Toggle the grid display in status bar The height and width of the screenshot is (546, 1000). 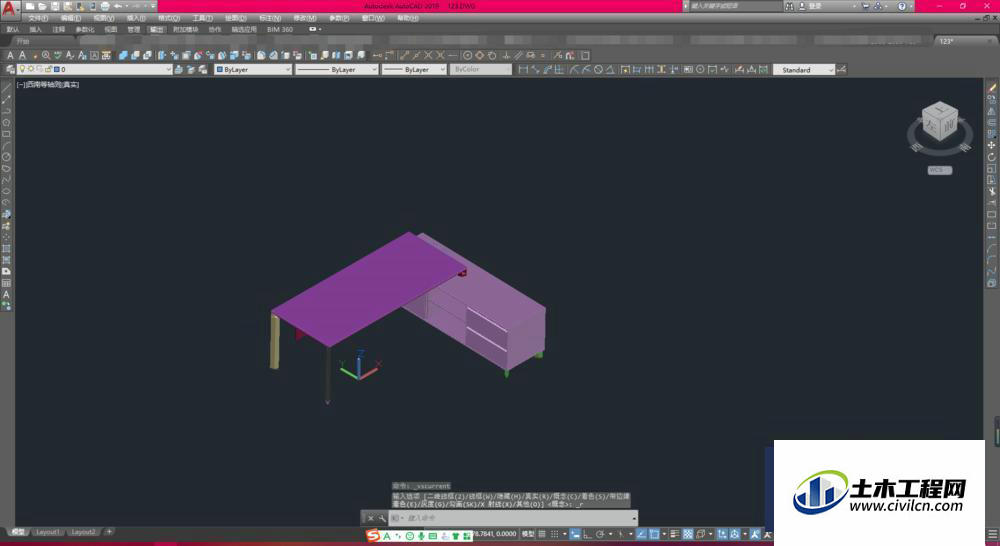[x=542, y=534]
